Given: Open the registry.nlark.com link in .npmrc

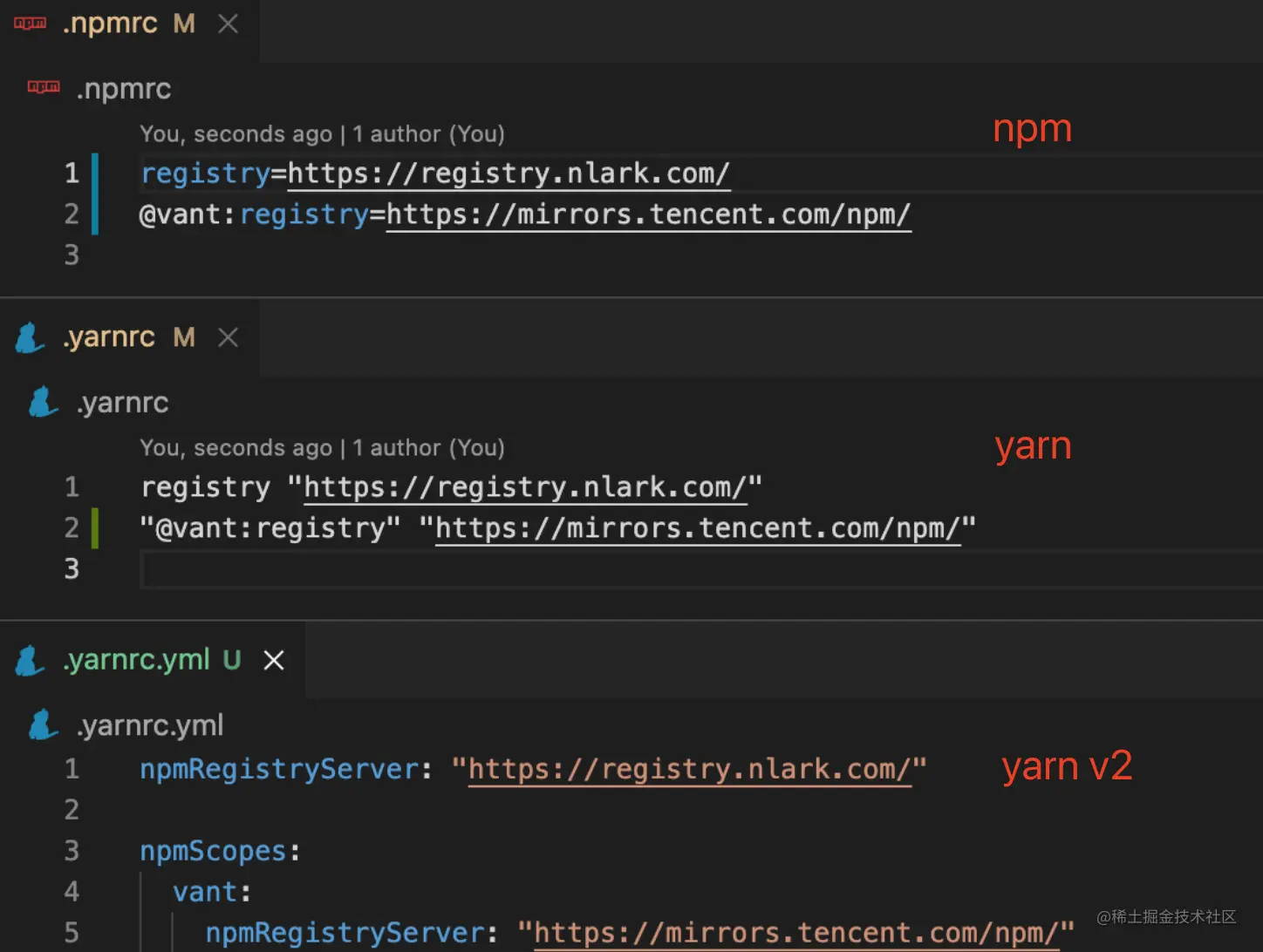Looking at the screenshot, I should click(x=509, y=173).
